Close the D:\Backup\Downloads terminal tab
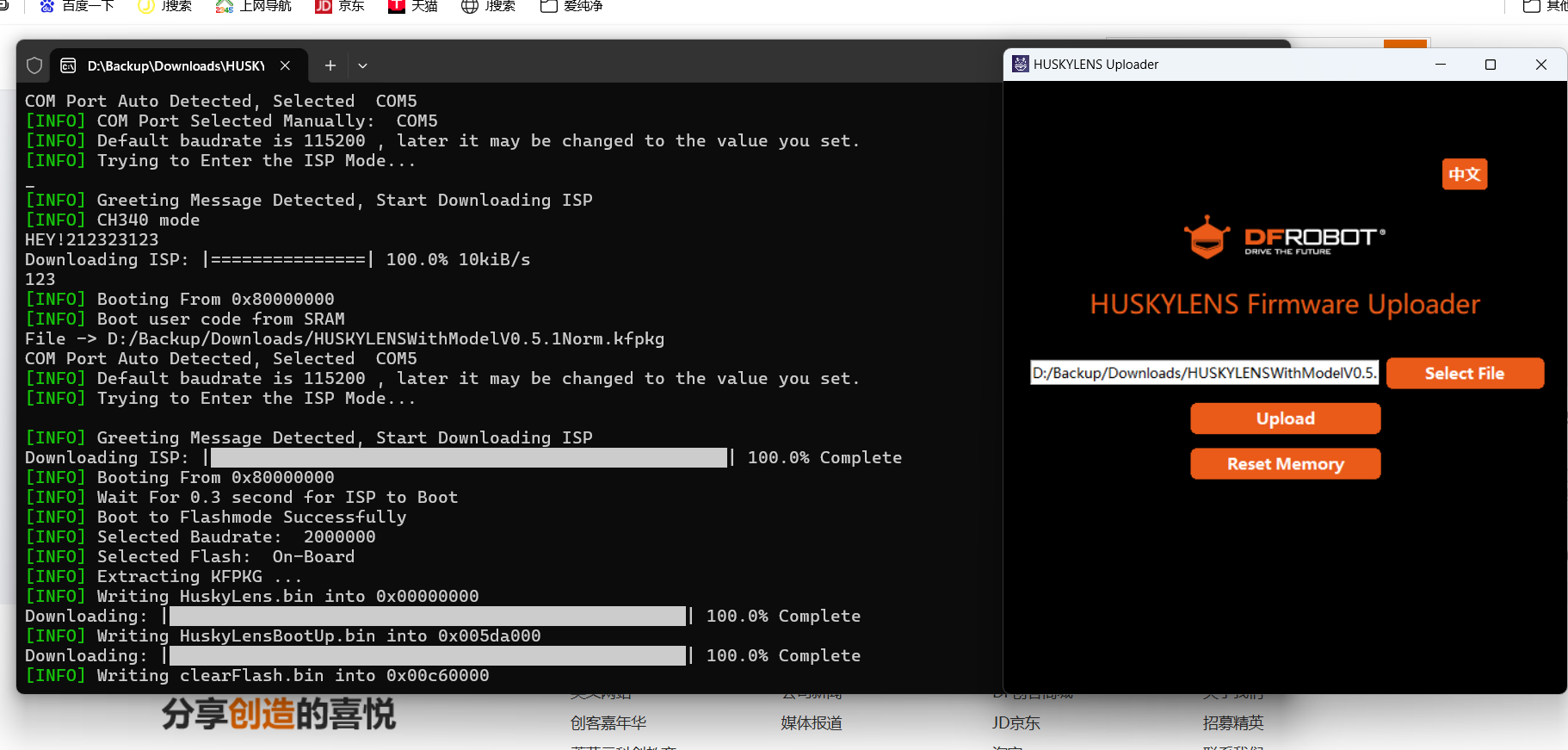1568x750 pixels. (x=285, y=65)
